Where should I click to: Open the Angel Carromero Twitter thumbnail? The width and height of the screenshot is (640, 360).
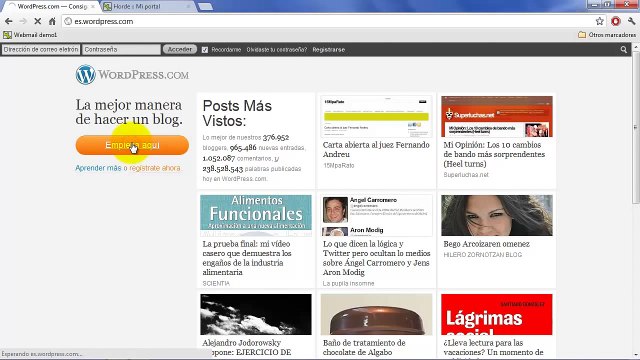click(376, 215)
